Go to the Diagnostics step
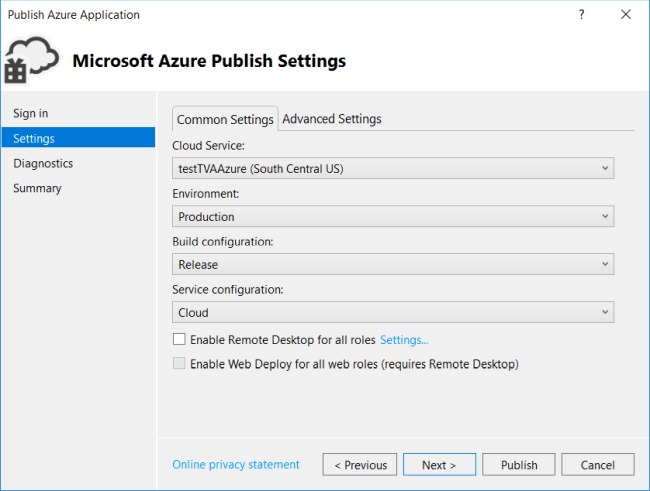 [78, 163]
